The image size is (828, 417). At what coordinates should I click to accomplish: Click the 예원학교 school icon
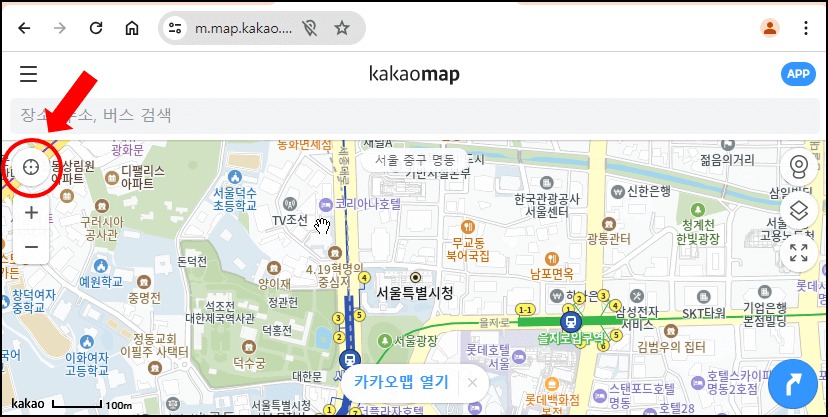100,266
